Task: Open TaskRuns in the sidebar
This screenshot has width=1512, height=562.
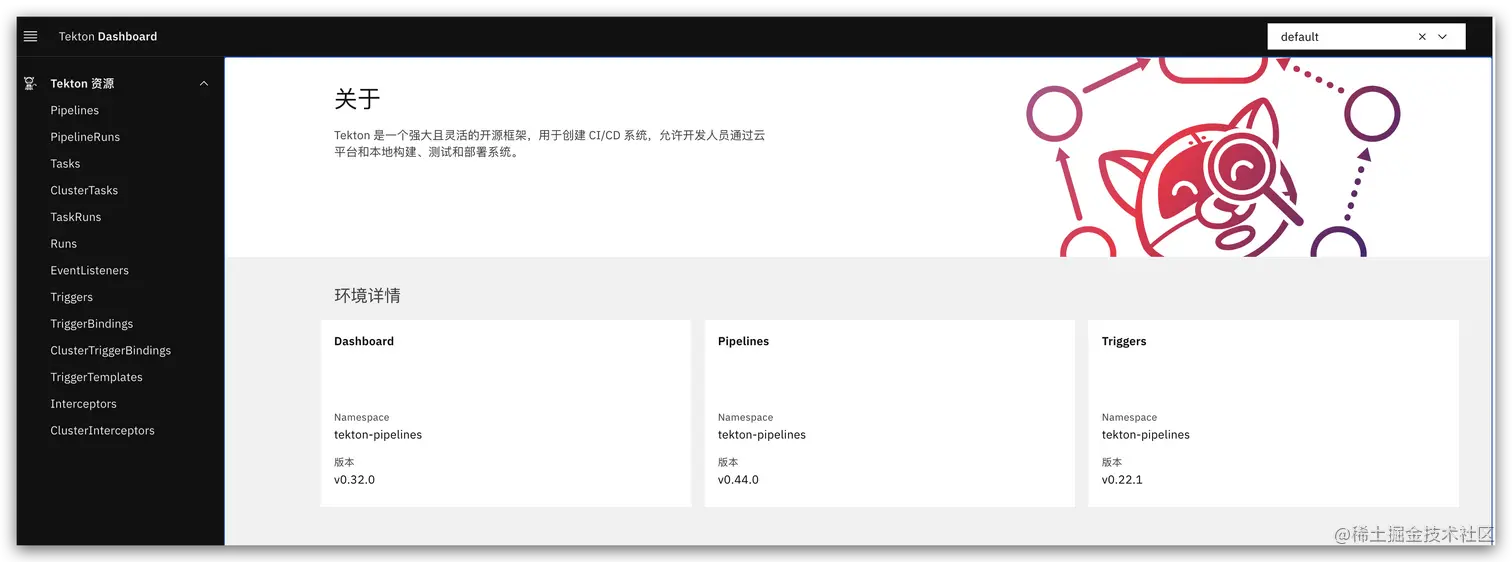Action: click(x=76, y=217)
